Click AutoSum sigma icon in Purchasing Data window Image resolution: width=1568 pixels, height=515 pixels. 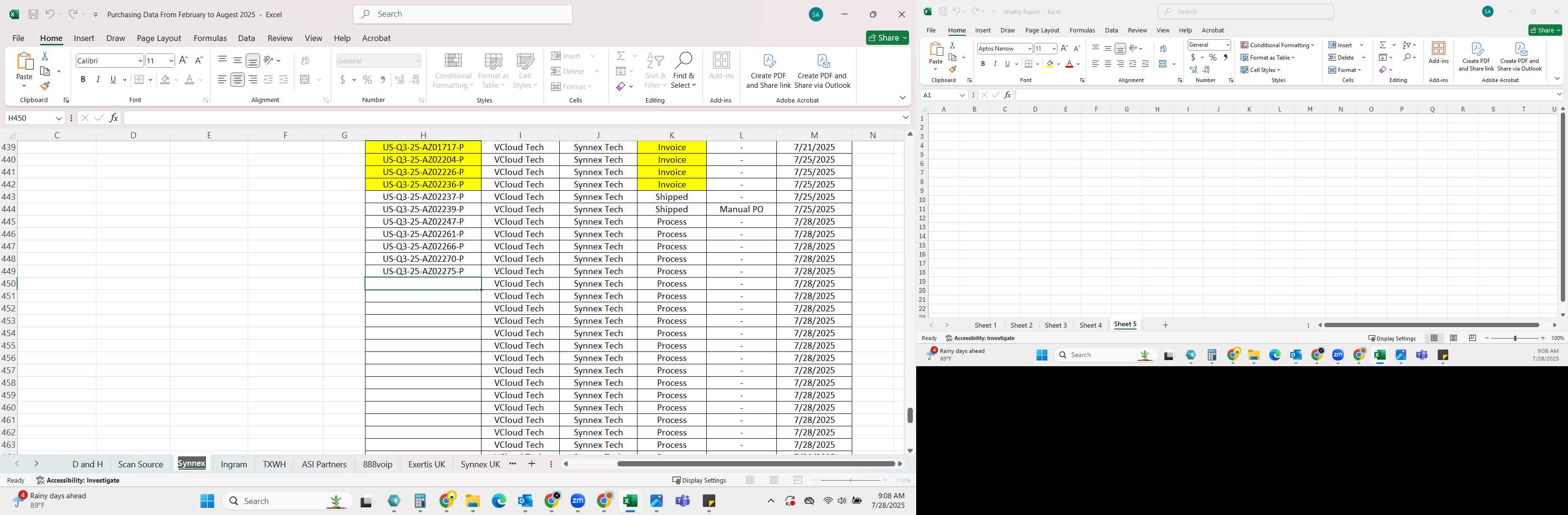pos(621,56)
